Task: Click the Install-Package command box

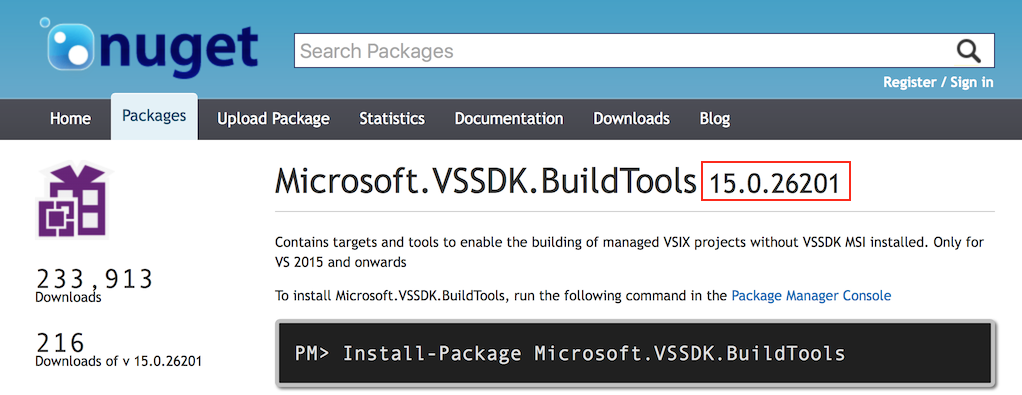Action: click(635, 354)
